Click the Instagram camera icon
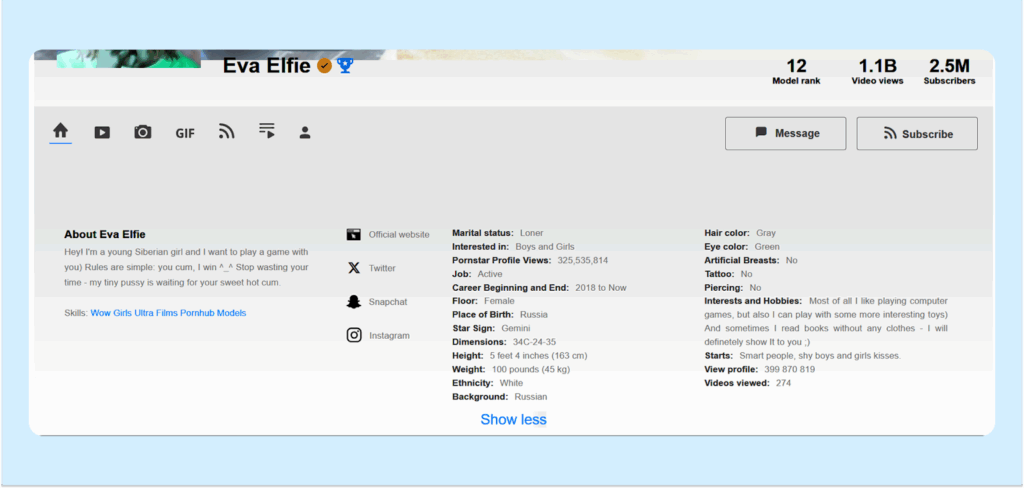The width and height of the screenshot is (1024, 488). click(x=354, y=335)
